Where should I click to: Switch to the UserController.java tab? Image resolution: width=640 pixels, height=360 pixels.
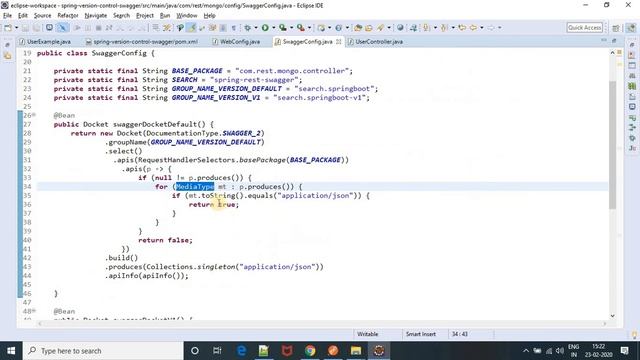click(x=375, y=42)
